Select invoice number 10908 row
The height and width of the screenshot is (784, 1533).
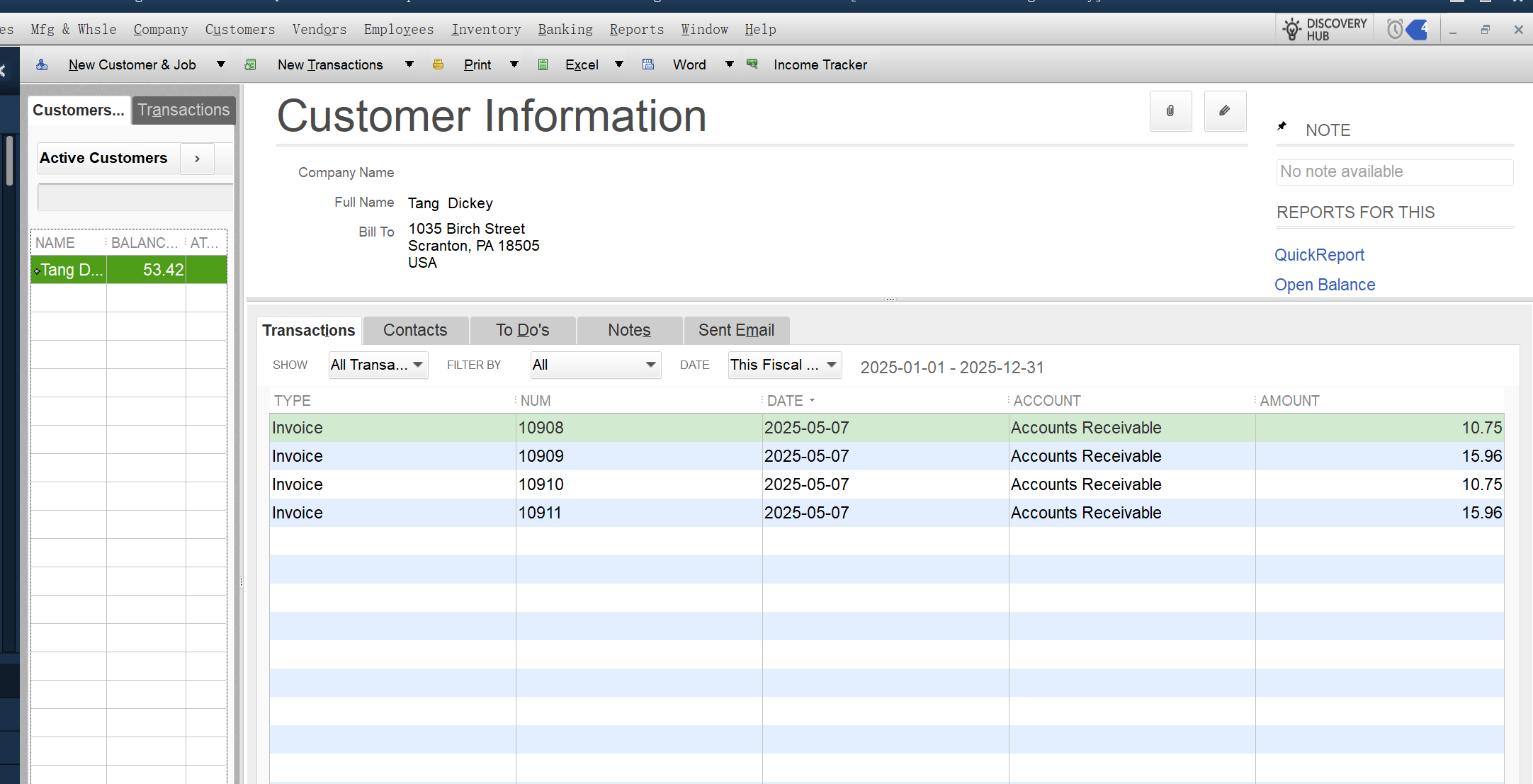coord(886,428)
